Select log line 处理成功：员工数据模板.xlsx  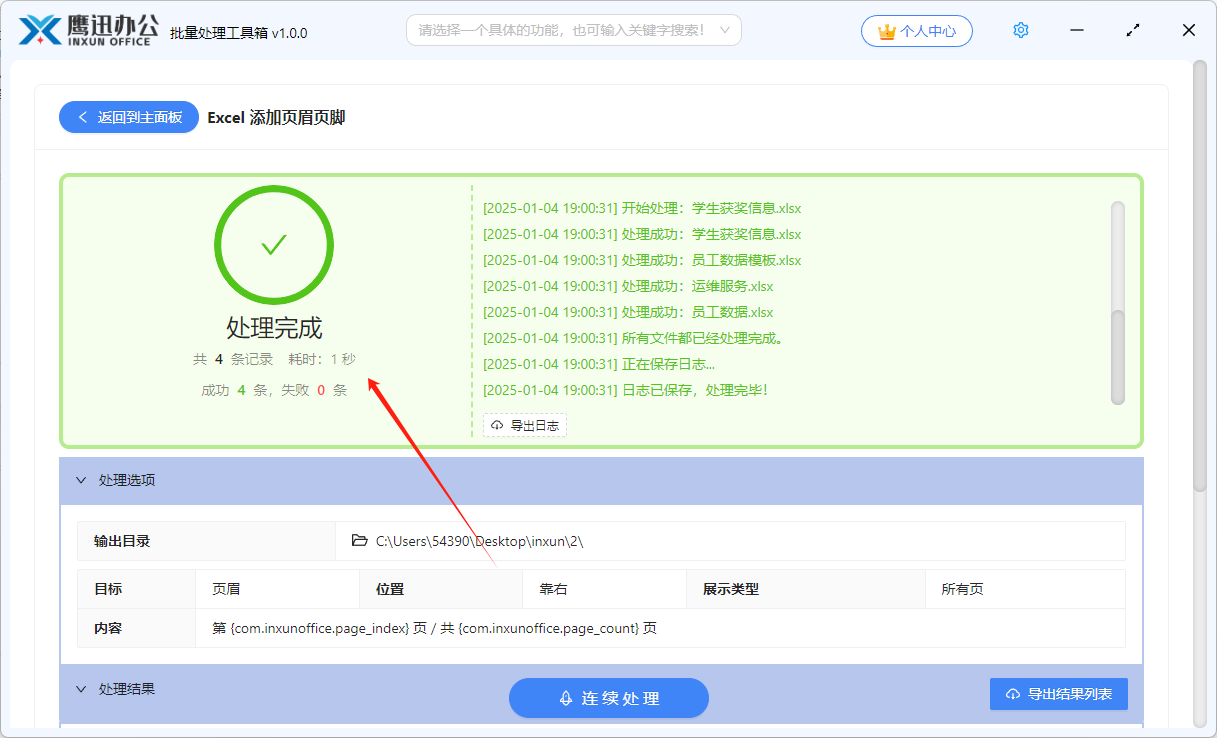pyautogui.click(x=642, y=260)
